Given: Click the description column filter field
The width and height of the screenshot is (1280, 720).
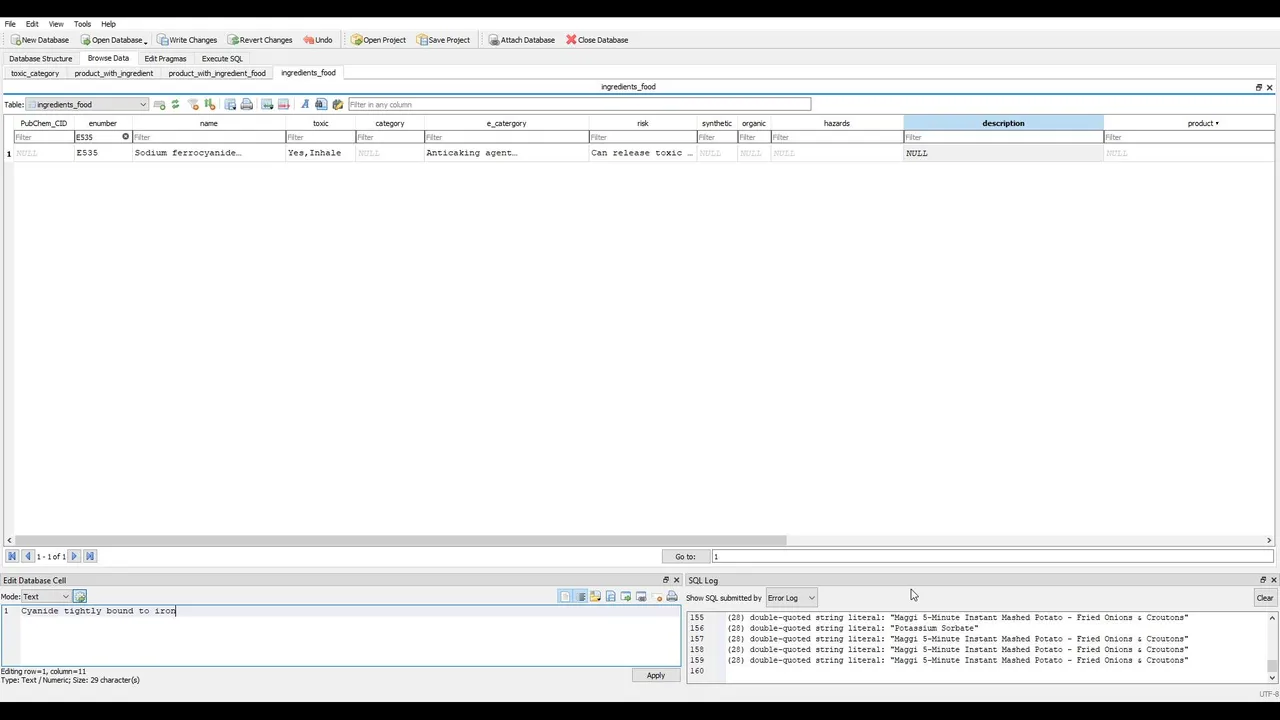Looking at the screenshot, I should (x=1003, y=137).
